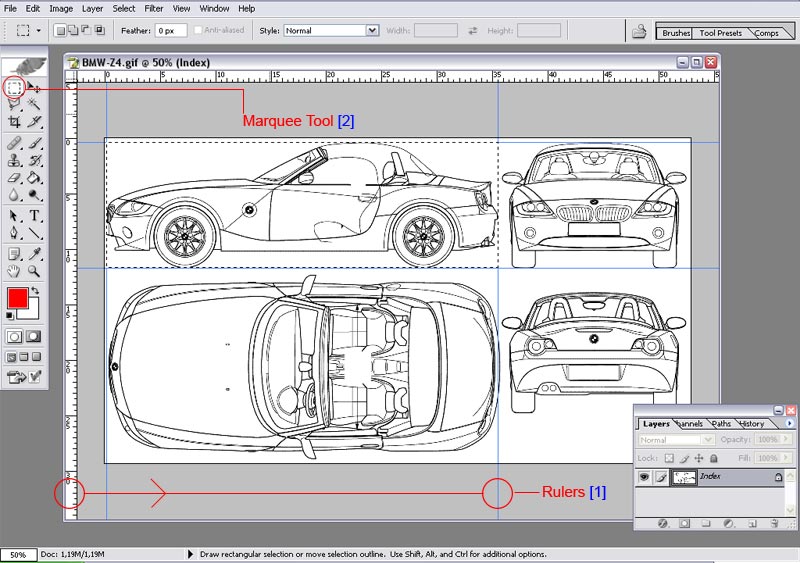Image resolution: width=800 pixels, height=563 pixels.
Task: Expand the Layers blend mode dropdown
Action: 707,440
